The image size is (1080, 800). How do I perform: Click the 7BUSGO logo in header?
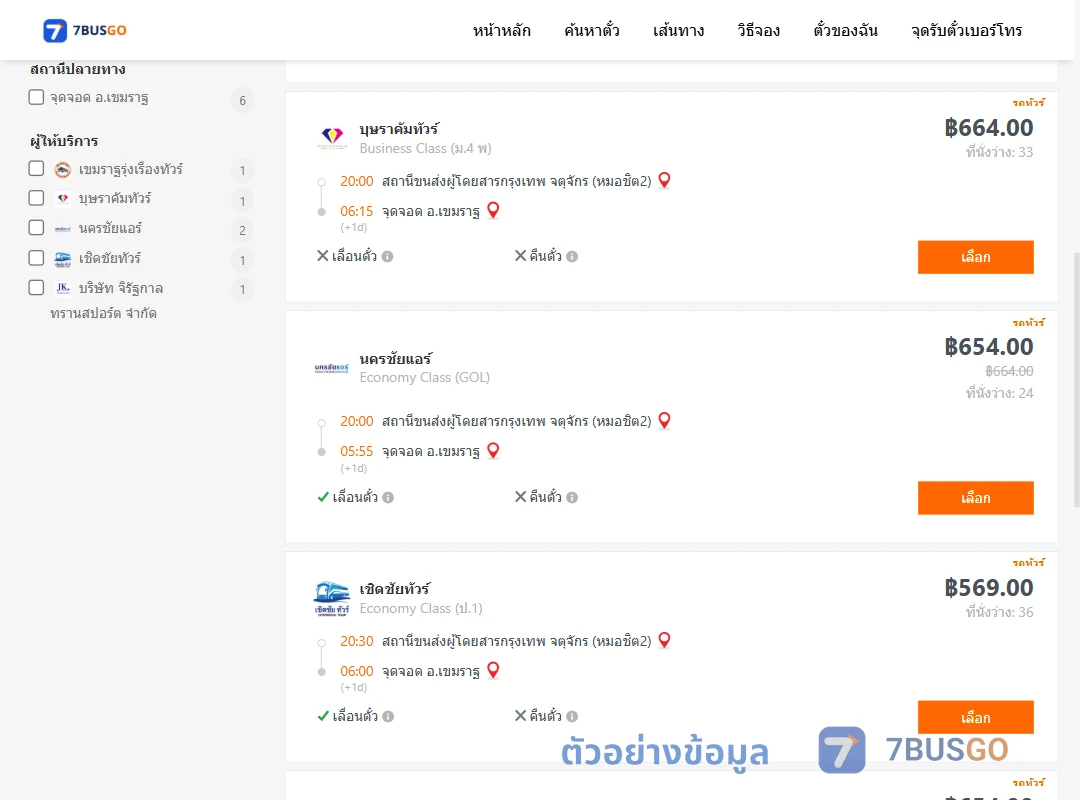pos(85,30)
